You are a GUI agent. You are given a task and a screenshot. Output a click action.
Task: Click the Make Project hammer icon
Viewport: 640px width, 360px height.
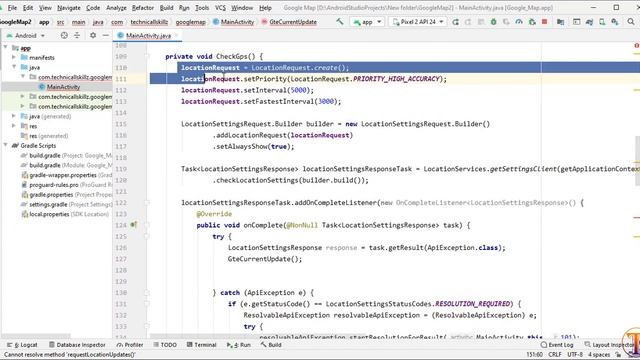click(340, 22)
